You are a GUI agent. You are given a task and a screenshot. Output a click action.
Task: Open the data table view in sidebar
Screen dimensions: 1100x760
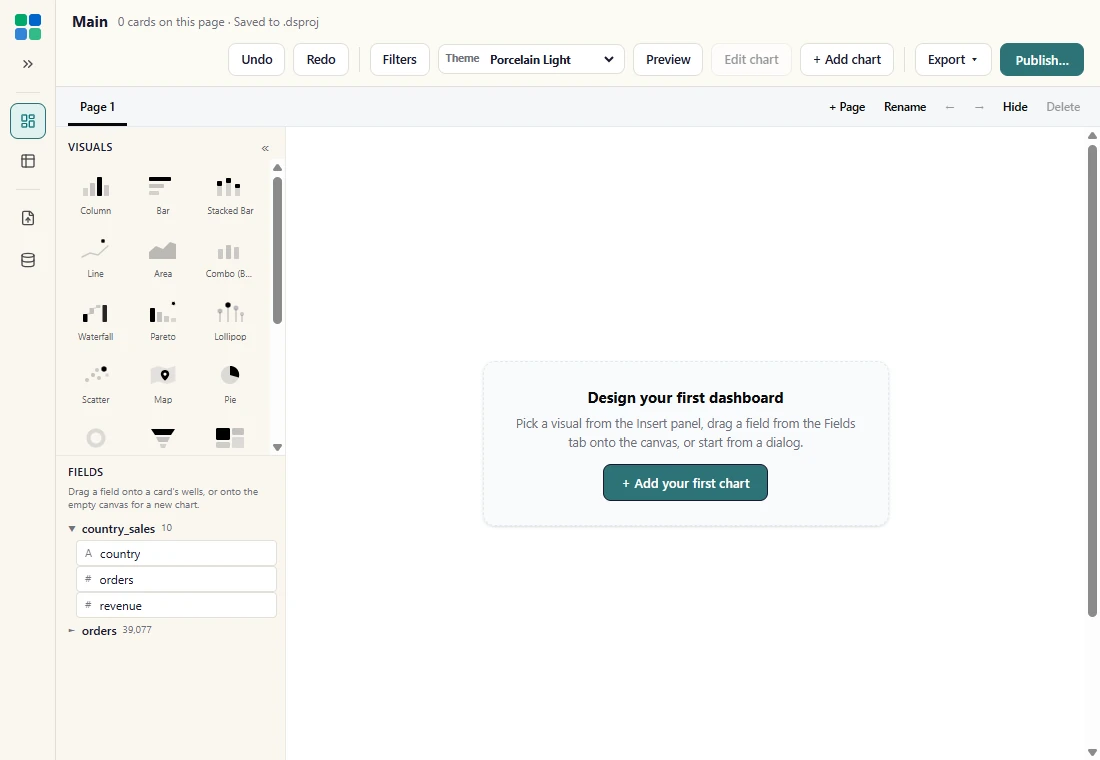(28, 161)
